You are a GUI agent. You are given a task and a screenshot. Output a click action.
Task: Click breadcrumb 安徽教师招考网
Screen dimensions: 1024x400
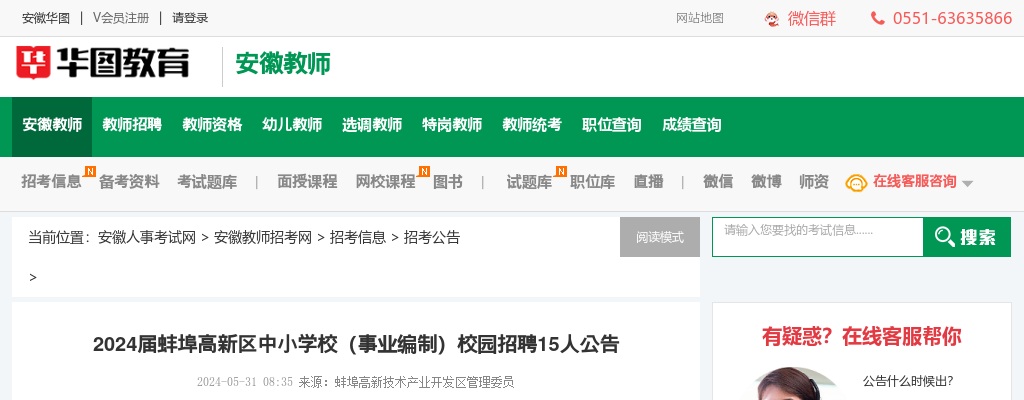263,237
